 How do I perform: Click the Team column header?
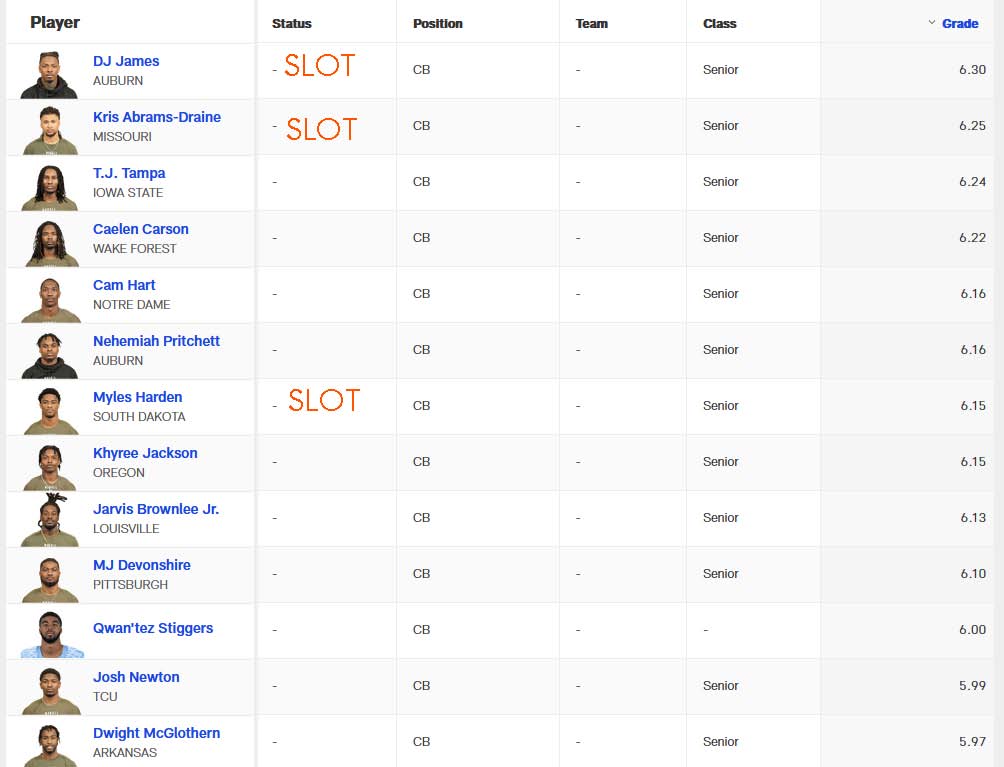[x=591, y=23]
